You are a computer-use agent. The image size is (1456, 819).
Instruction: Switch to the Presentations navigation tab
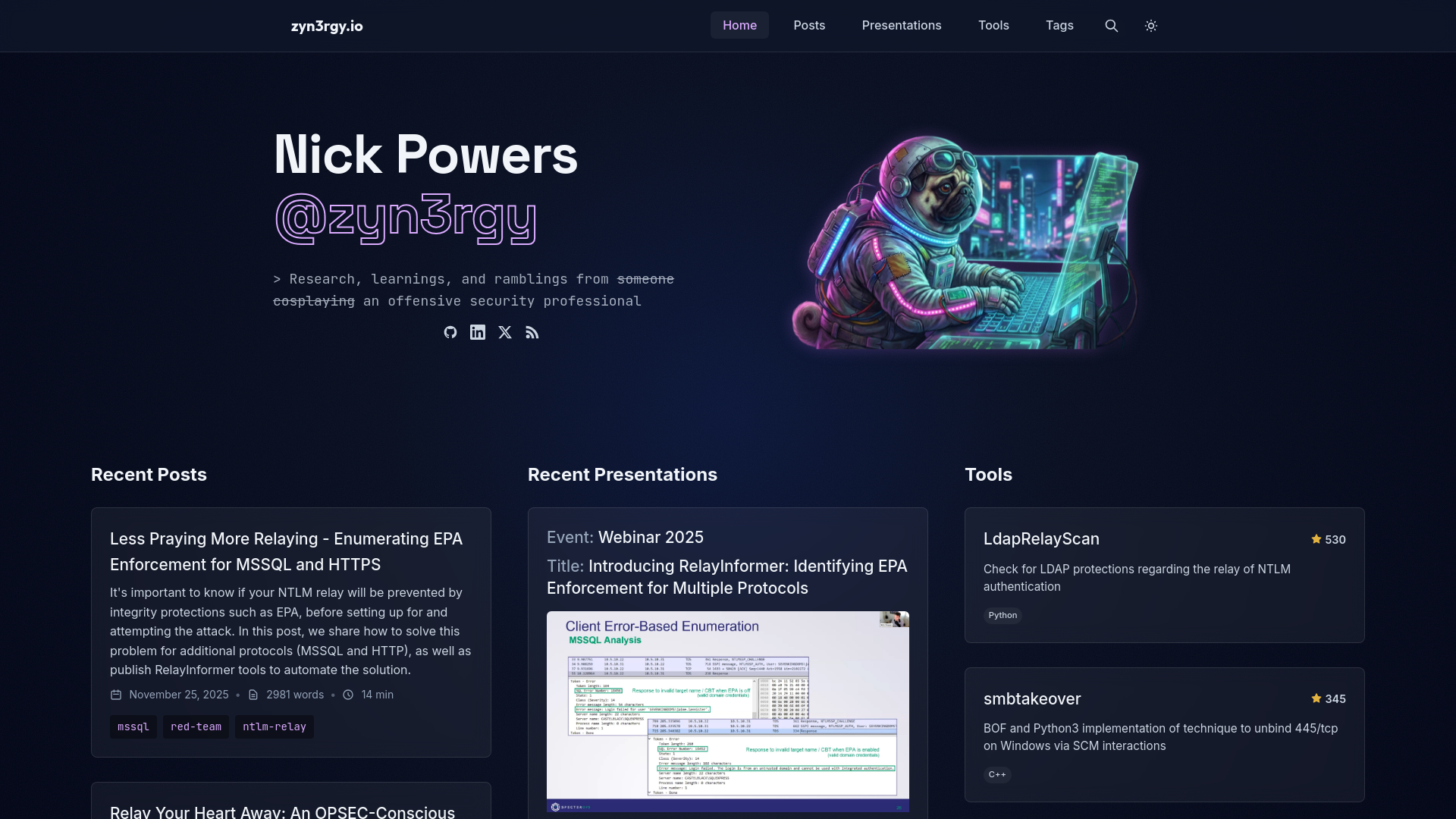coord(901,25)
